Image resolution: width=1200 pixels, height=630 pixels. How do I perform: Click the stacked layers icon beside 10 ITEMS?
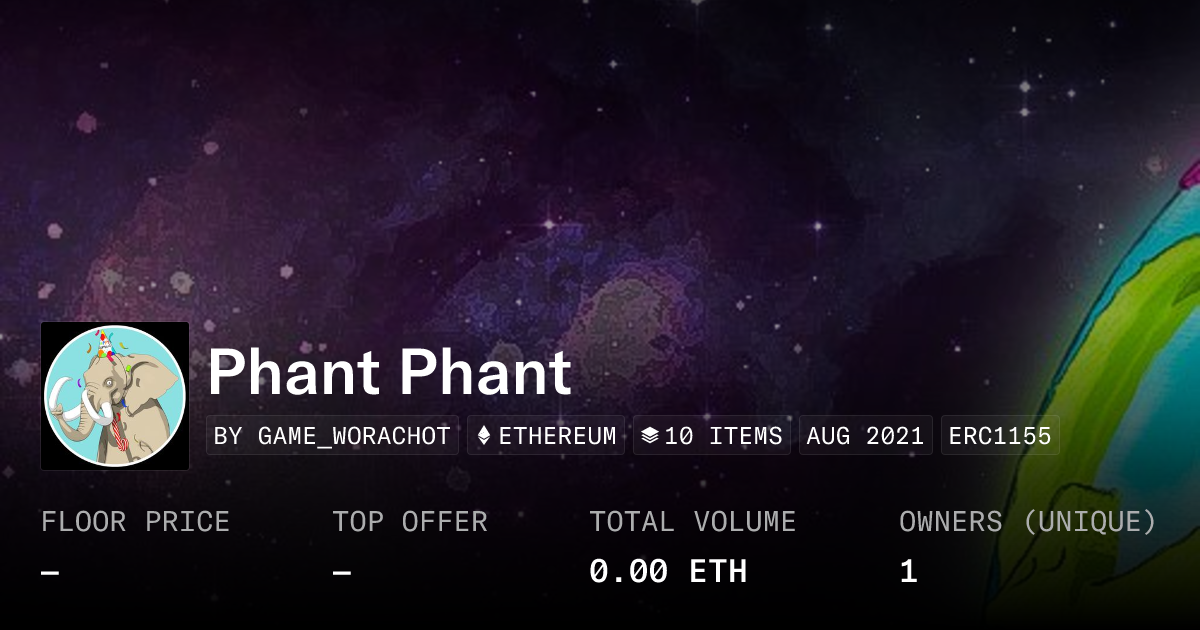pyautogui.click(x=649, y=436)
